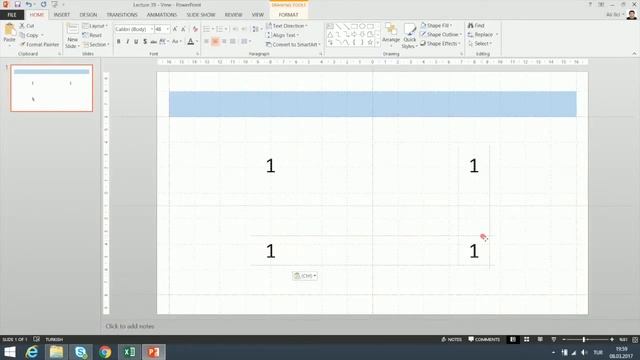Click the zoom slider handle
The height and width of the screenshot is (360, 640).
pyautogui.click(x=584, y=339)
